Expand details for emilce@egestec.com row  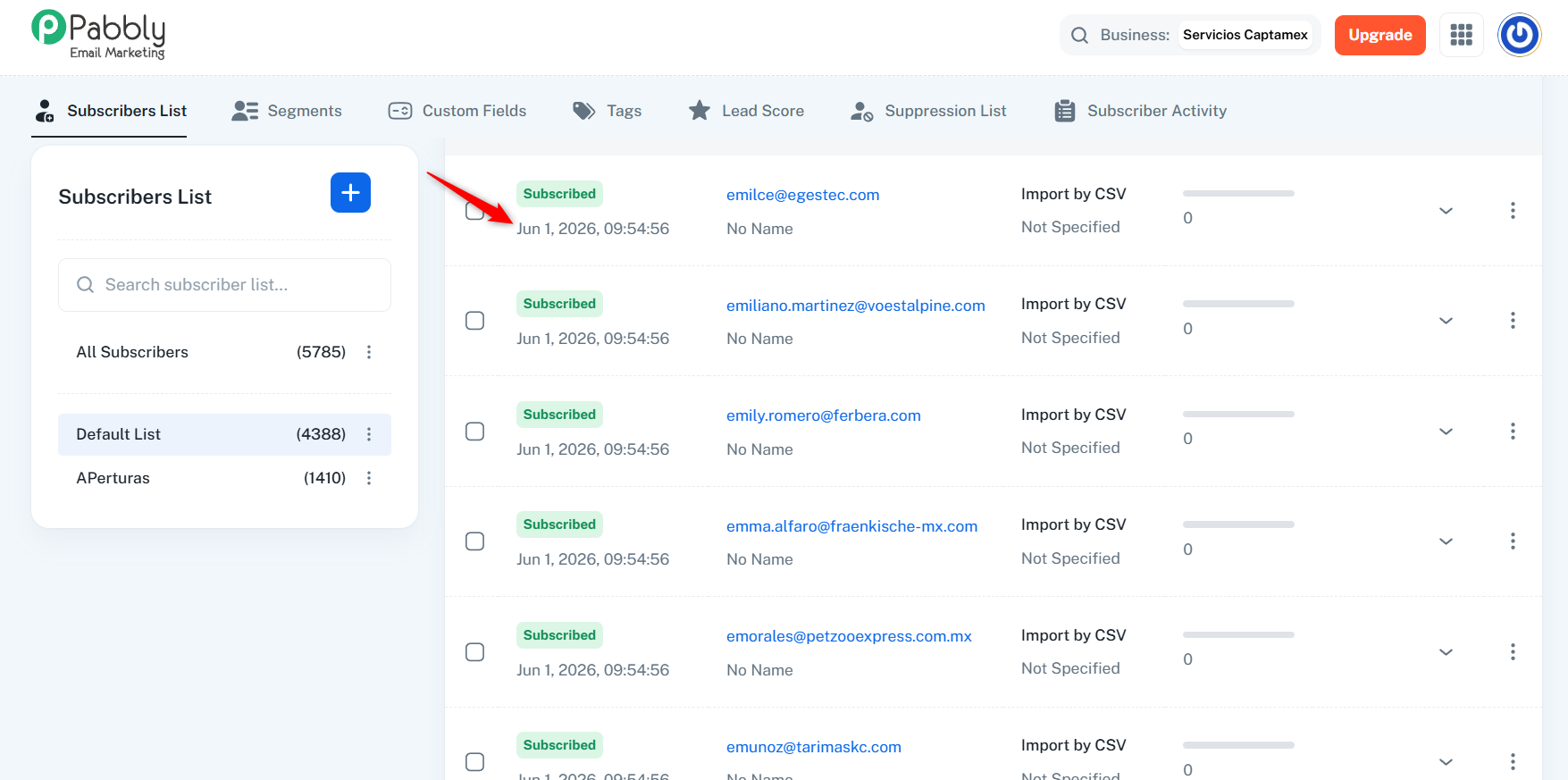1446,211
